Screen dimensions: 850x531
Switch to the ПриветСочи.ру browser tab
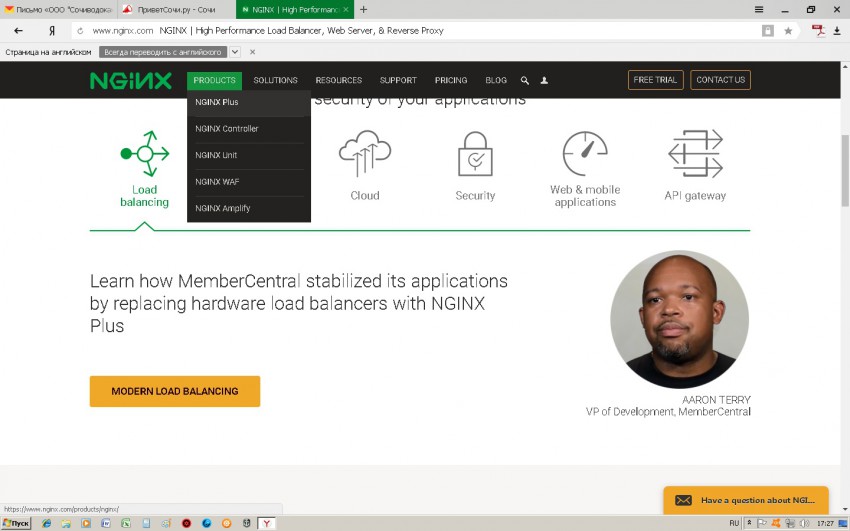click(x=175, y=9)
